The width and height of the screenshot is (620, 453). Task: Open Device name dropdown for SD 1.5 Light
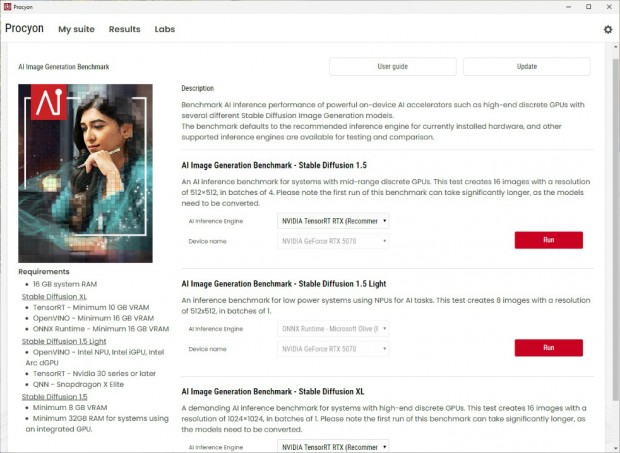[x=333, y=349]
